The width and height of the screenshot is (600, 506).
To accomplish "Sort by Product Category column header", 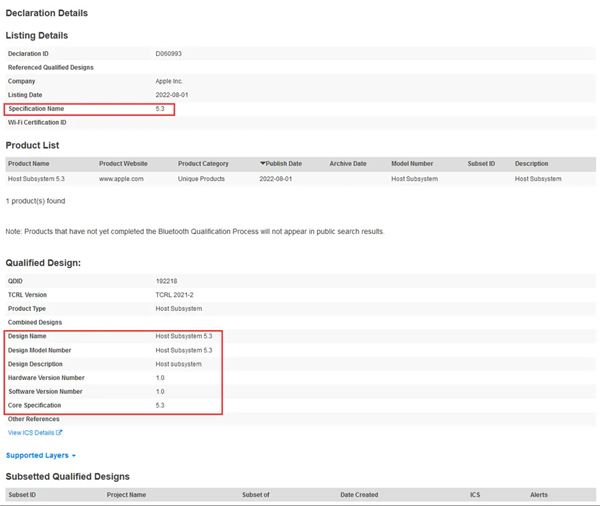I will (x=203, y=163).
